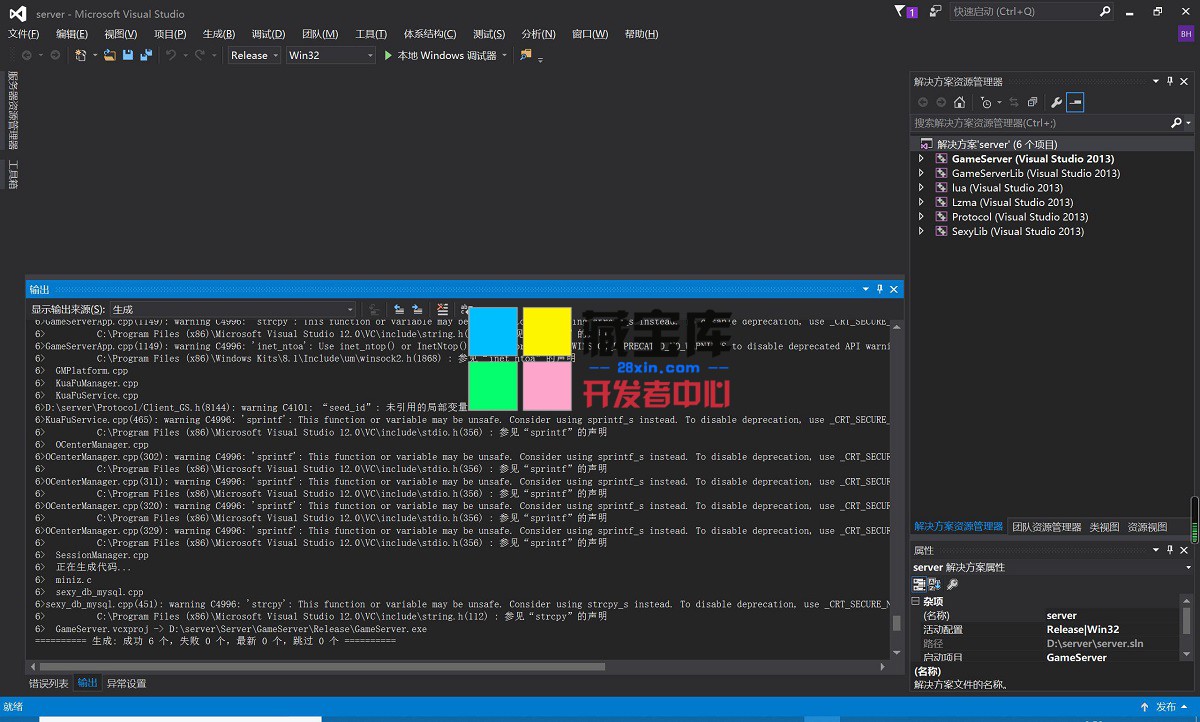Open the 文件(F) menu
The image size is (1200, 722).
coord(24,34)
